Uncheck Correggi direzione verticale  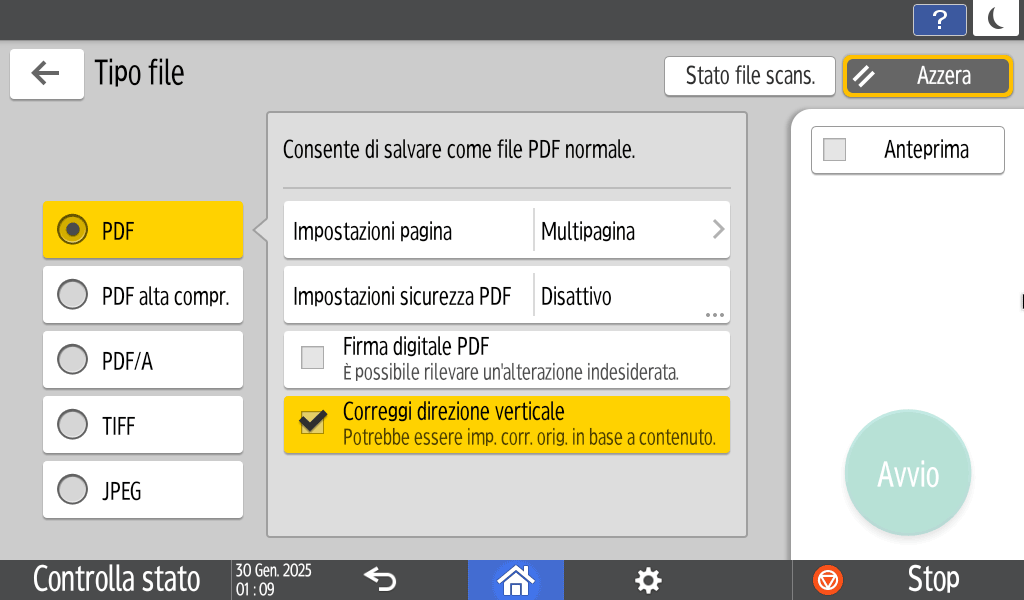coord(312,422)
